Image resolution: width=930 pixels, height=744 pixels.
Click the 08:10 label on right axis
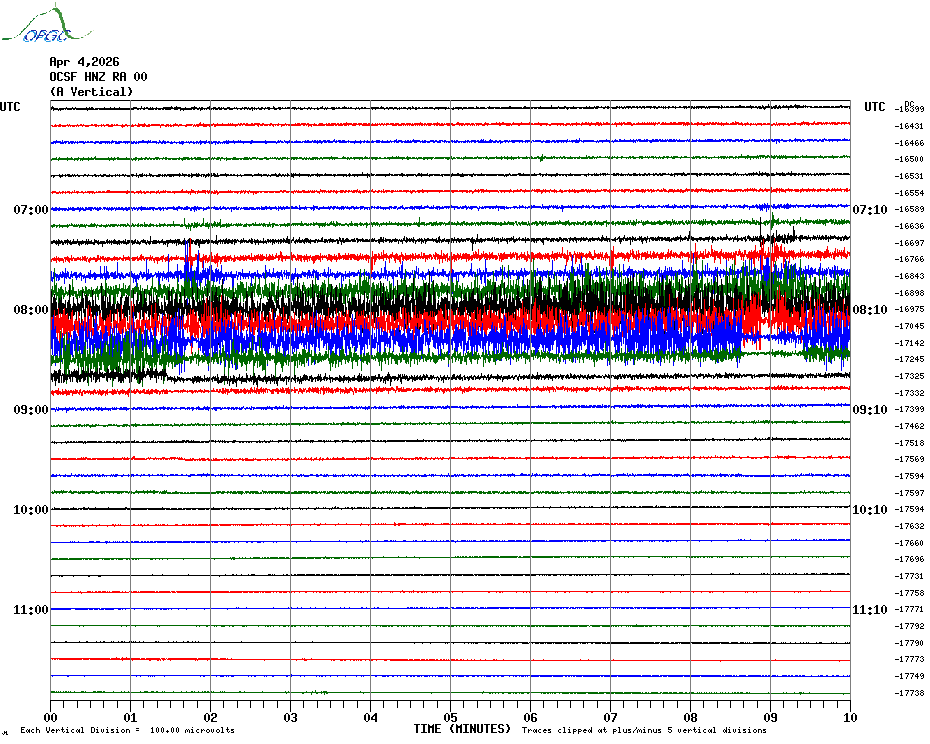[870, 310]
